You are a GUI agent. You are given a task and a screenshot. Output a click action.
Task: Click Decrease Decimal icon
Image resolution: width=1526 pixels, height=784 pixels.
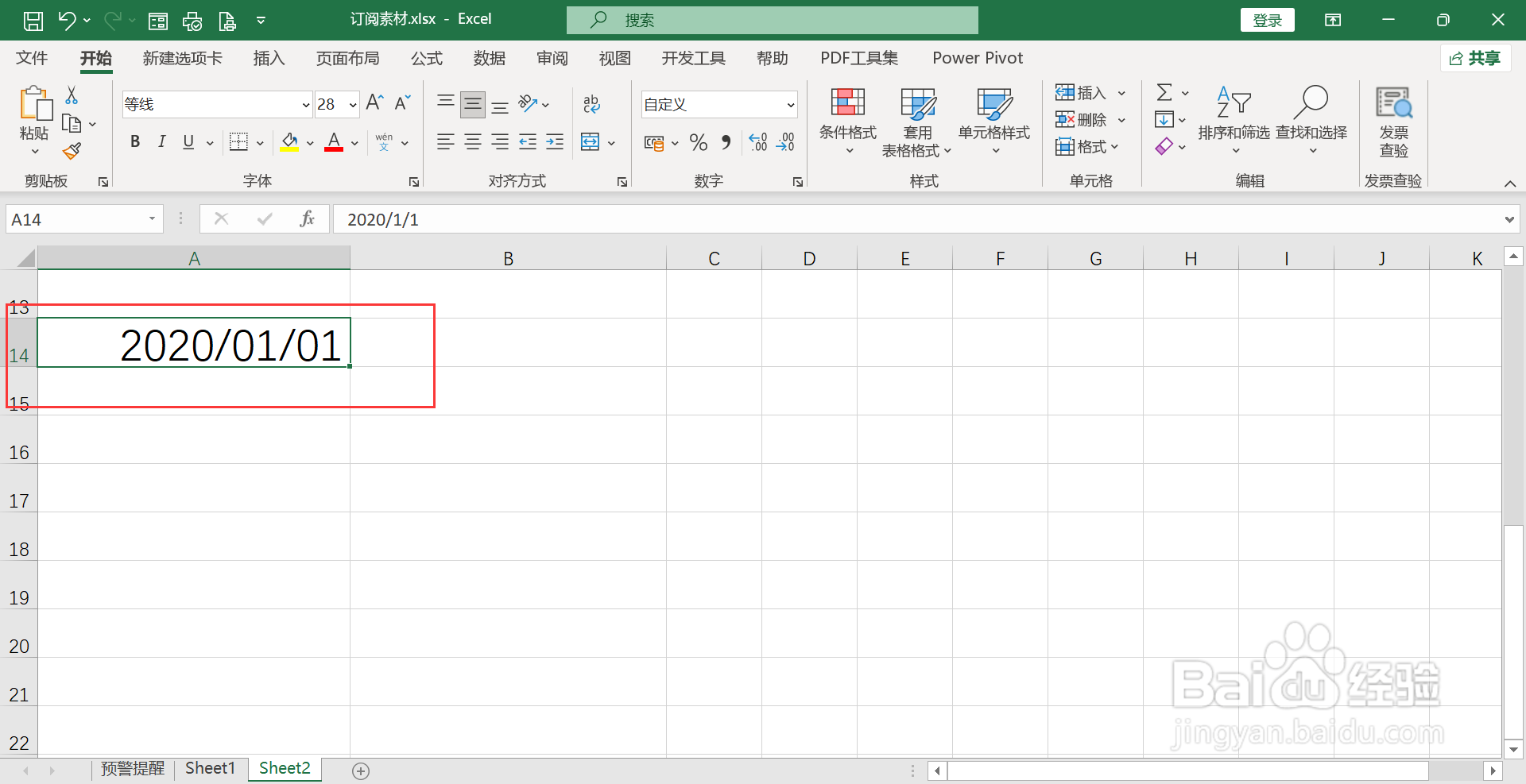785,142
